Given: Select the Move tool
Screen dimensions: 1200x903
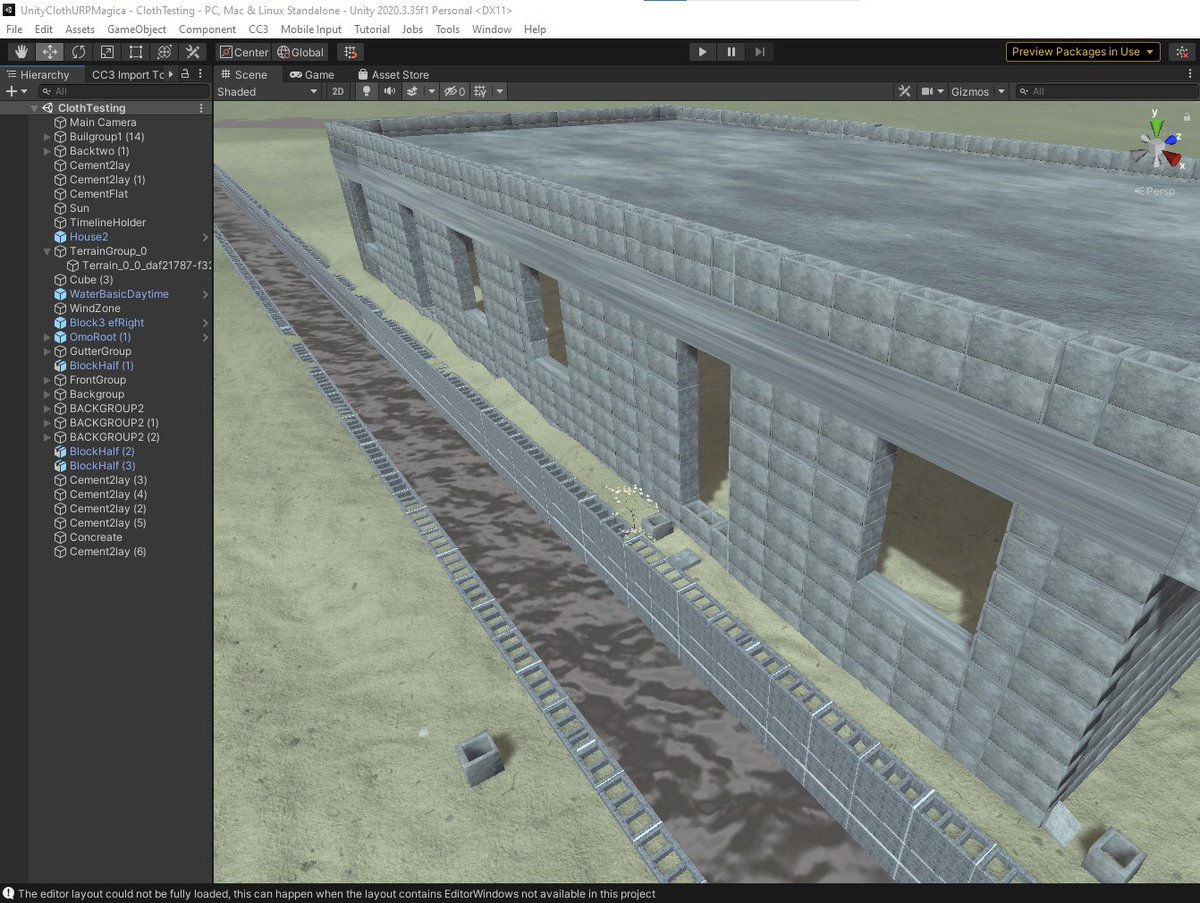Looking at the screenshot, I should point(50,52).
